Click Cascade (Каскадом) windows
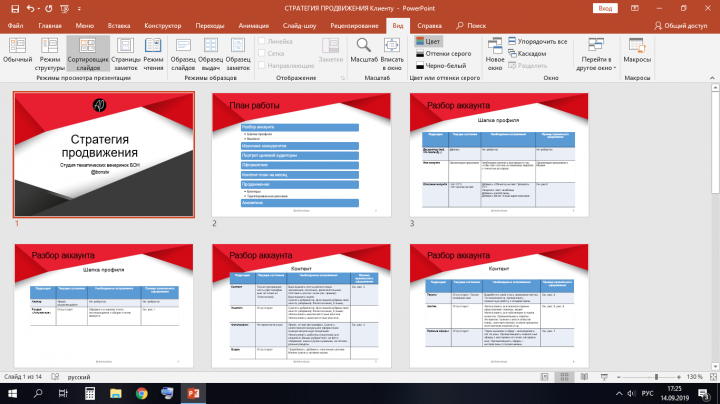Viewport: 720px width, 404px height. click(x=527, y=54)
